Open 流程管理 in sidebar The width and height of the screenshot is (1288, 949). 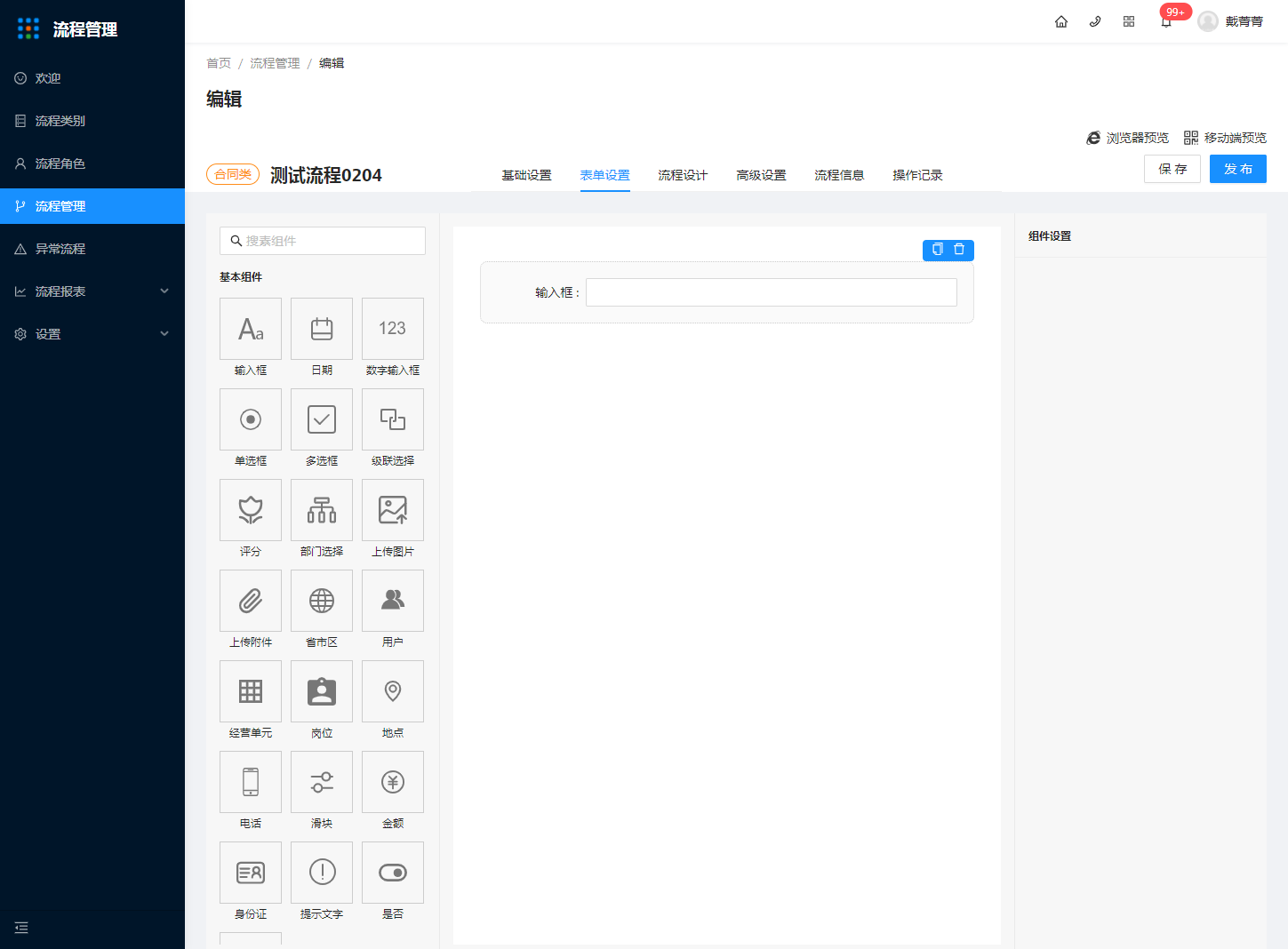[x=92, y=206]
